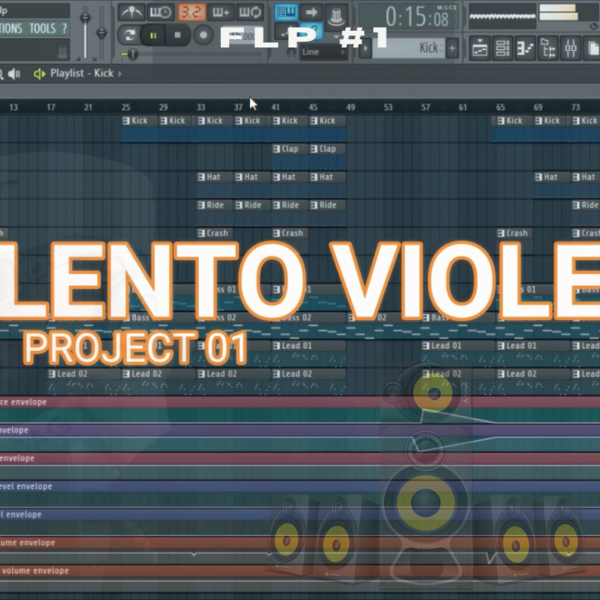
Task: Click bar 25 on the timeline ruler
Action: coord(126,107)
